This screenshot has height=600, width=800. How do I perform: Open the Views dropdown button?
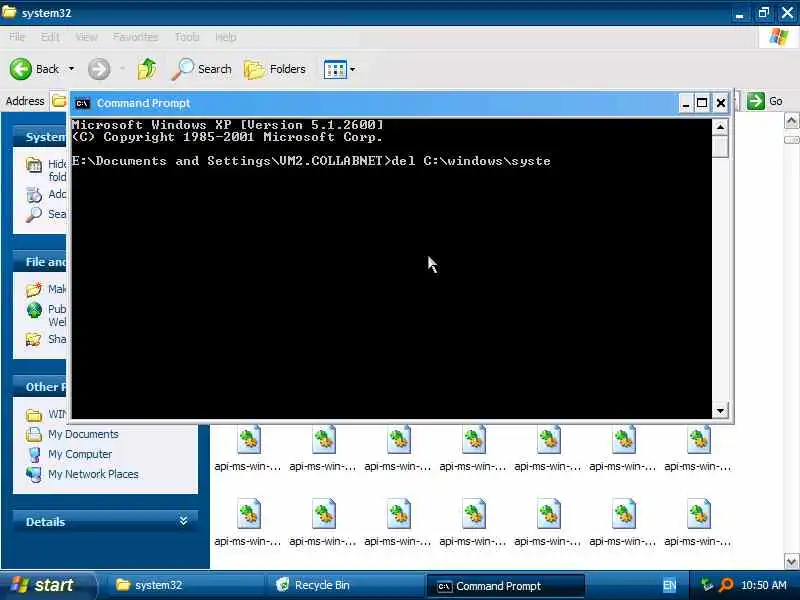point(339,69)
